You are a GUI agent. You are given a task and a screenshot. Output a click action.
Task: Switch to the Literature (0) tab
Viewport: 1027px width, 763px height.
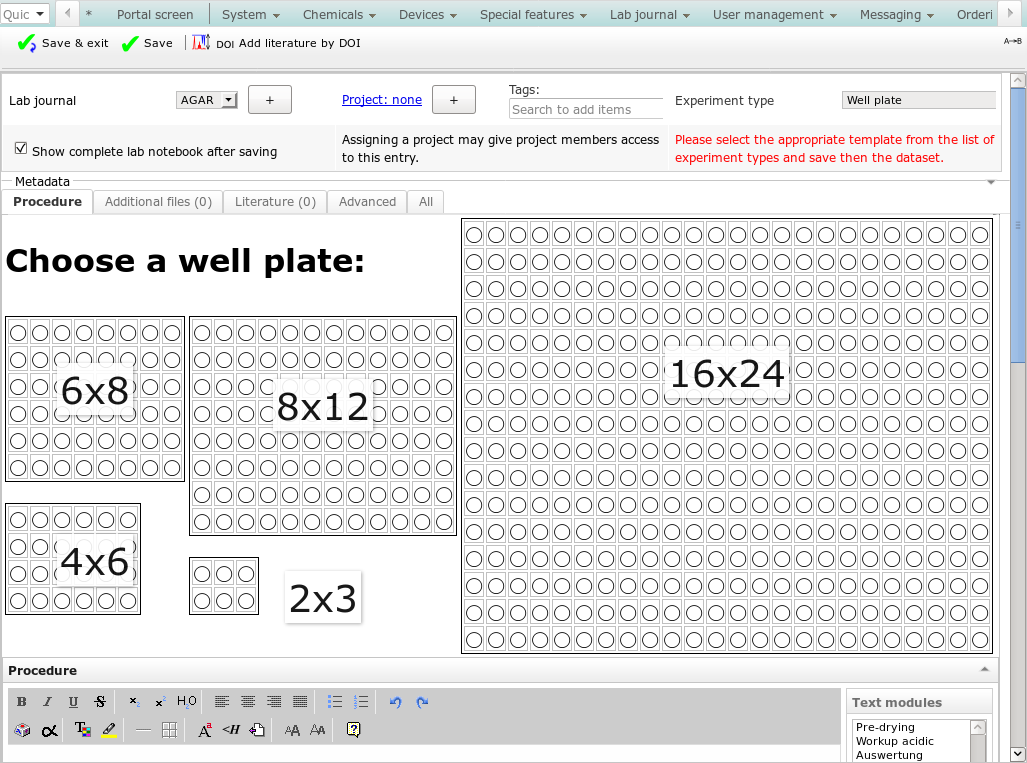click(x=275, y=202)
